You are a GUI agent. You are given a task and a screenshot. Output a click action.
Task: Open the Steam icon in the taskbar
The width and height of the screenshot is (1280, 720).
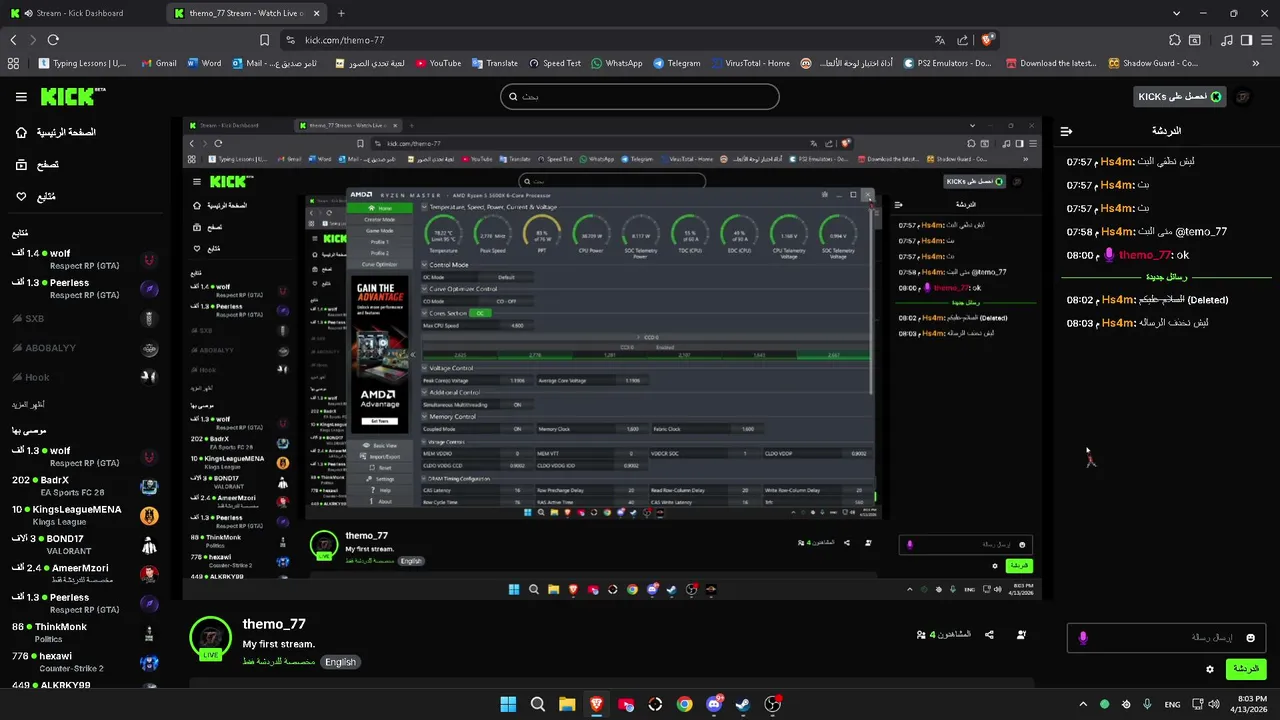[x=743, y=704]
